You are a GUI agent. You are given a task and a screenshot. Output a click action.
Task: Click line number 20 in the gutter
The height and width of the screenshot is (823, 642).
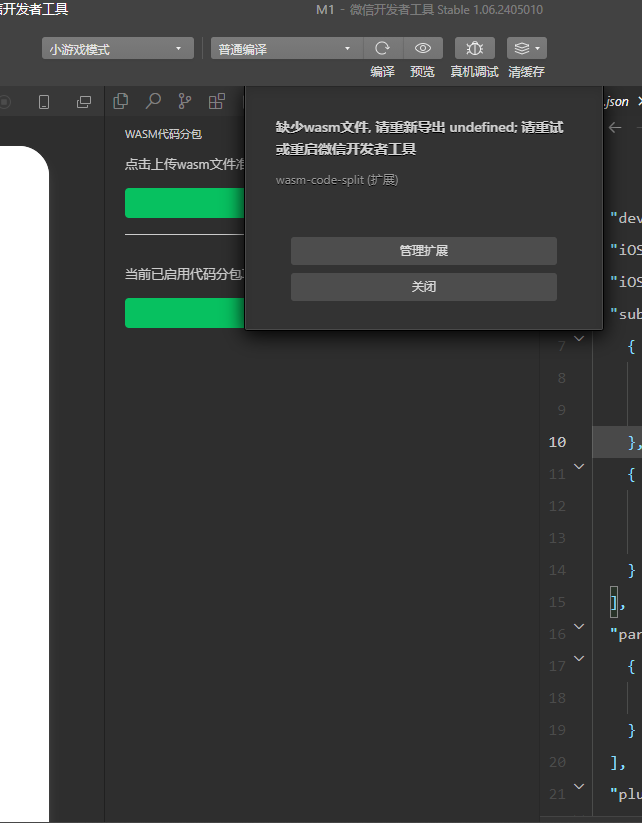pyautogui.click(x=557, y=762)
